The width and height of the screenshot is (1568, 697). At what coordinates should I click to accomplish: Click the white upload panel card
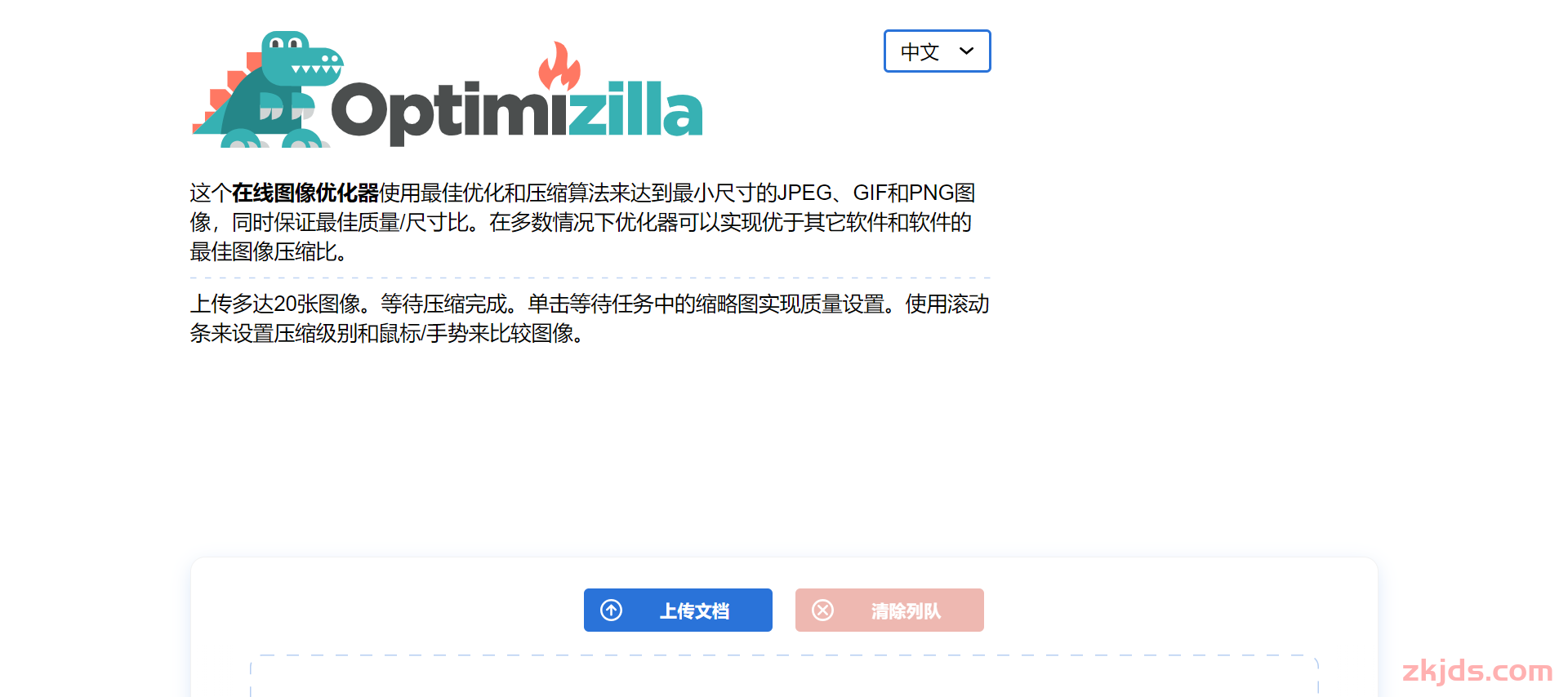point(784,627)
